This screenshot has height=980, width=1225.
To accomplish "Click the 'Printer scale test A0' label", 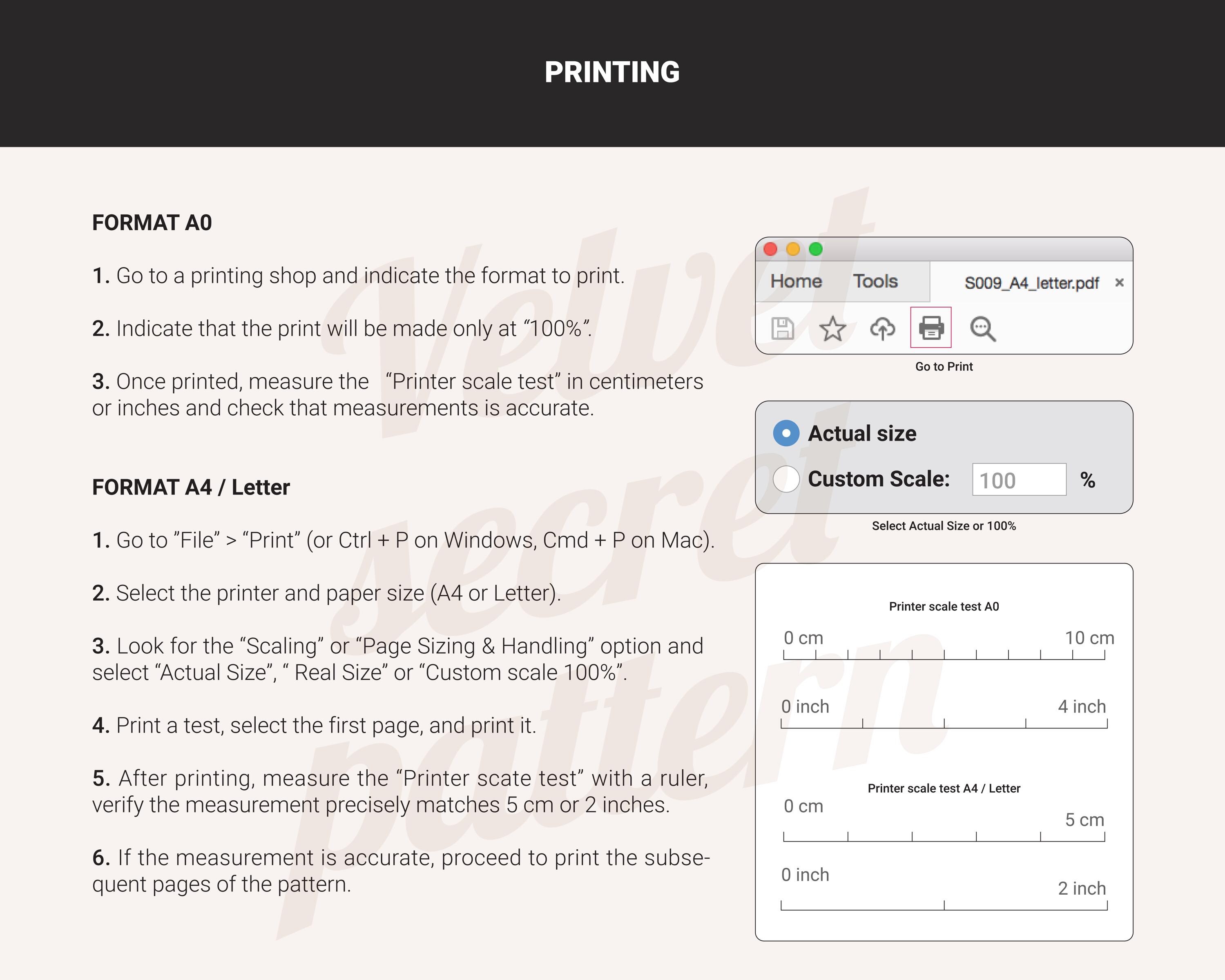I will click(944, 607).
